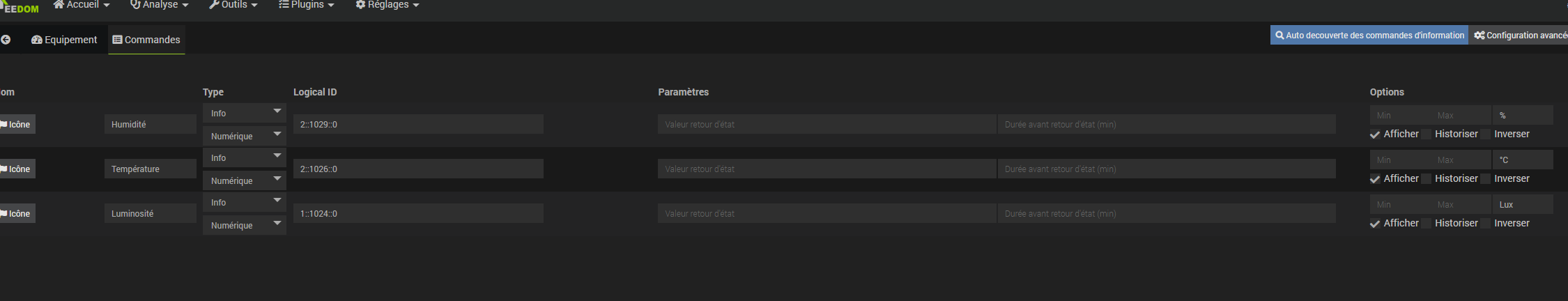Image resolution: width=1568 pixels, height=301 pixels.
Task: Expand Température subtype Numérique dropdown
Action: point(244,180)
